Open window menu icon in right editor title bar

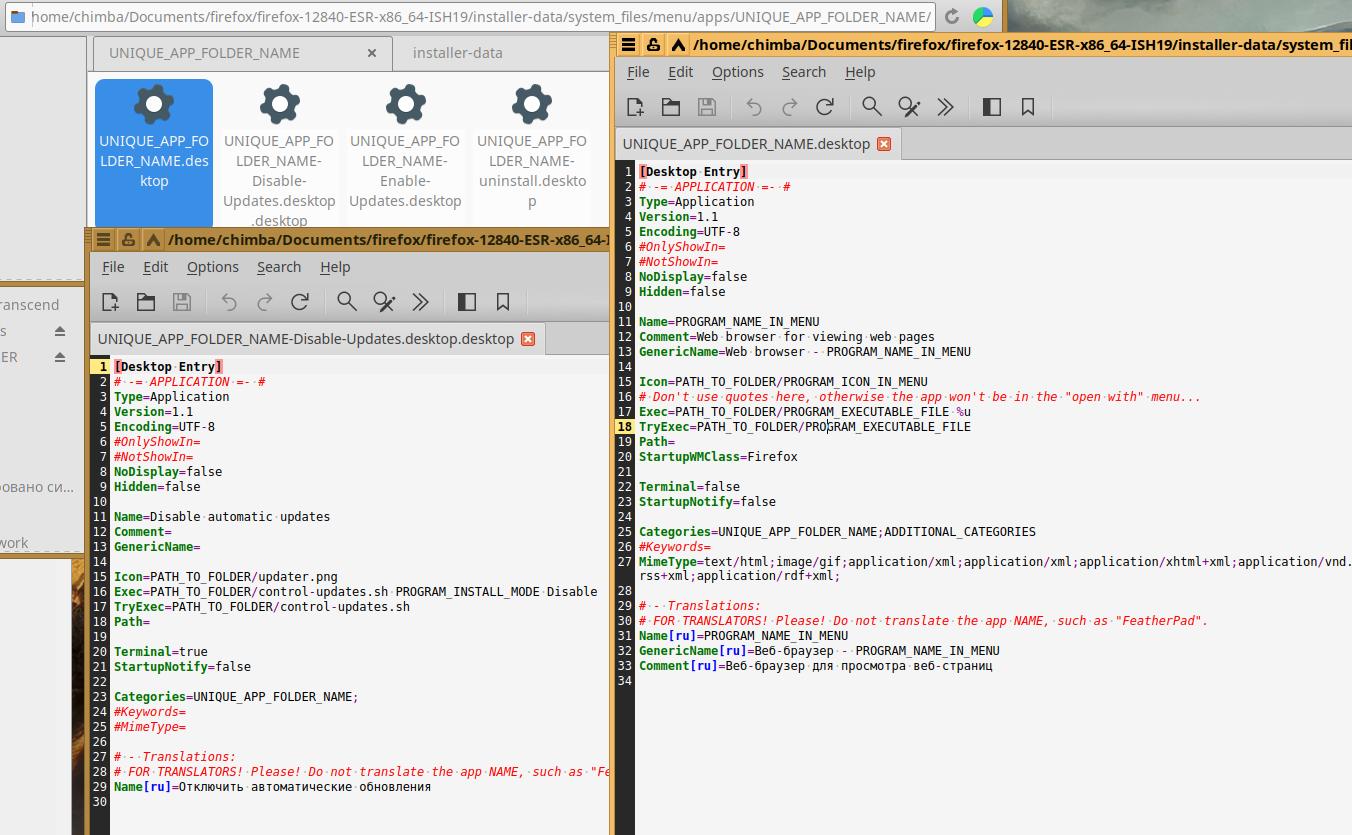(628, 44)
